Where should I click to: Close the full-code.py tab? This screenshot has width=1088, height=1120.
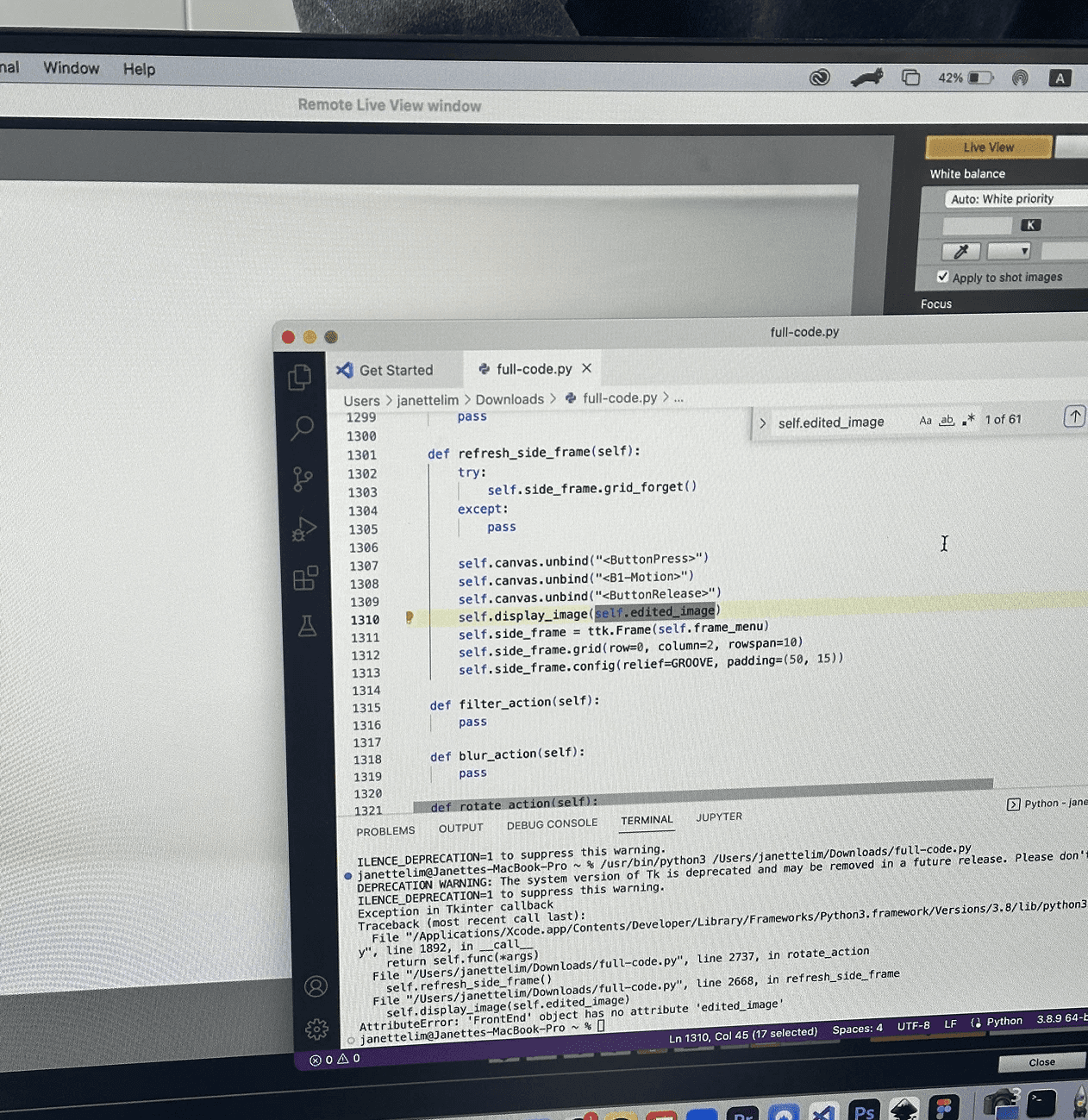click(587, 368)
